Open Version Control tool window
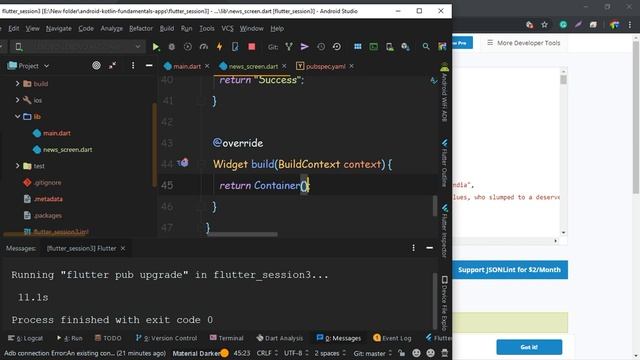The width and height of the screenshot is (640, 360). 166,338
